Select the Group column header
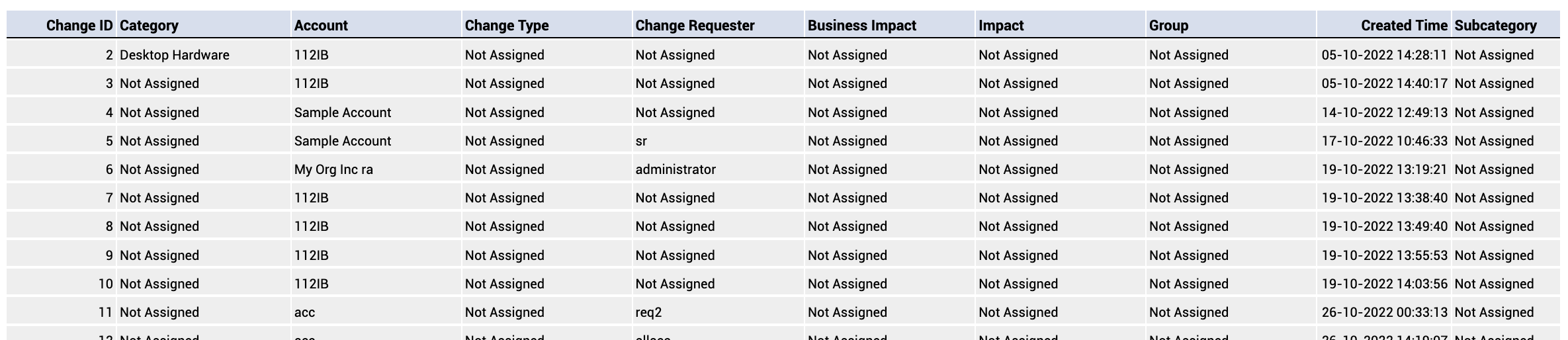 point(1168,26)
